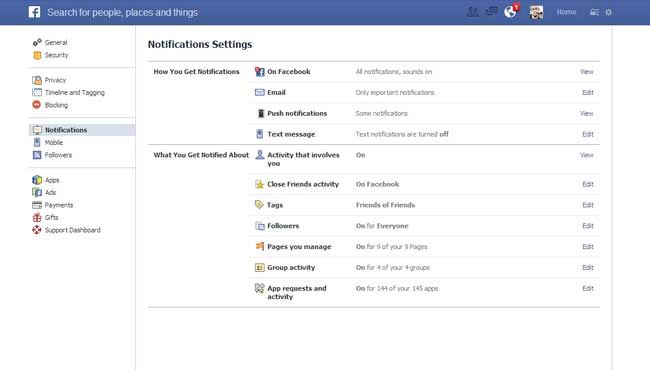Click the Privacy lock icon
Image resolution: width=650 pixels, height=370 pixels.
[x=37, y=80]
